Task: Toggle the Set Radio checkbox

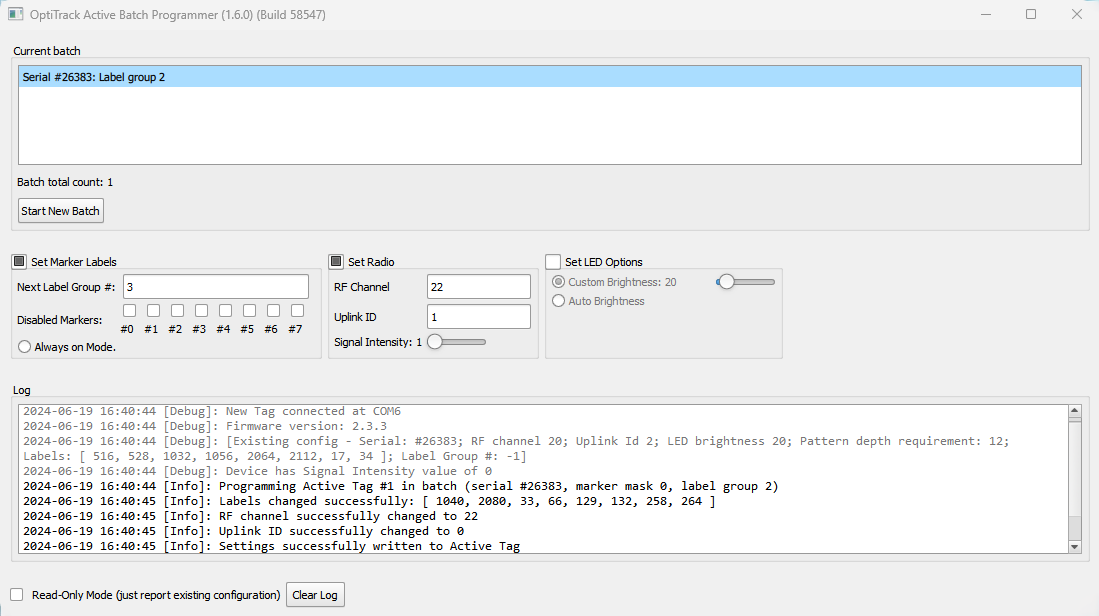Action: (x=337, y=262)
